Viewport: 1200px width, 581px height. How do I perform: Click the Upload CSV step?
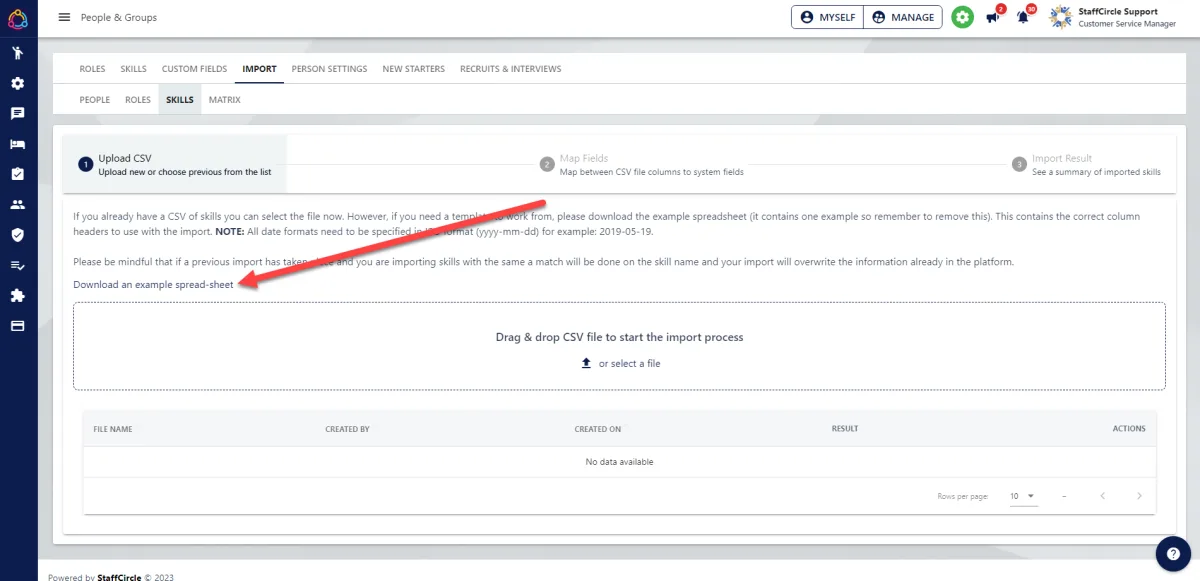(174, 164)
